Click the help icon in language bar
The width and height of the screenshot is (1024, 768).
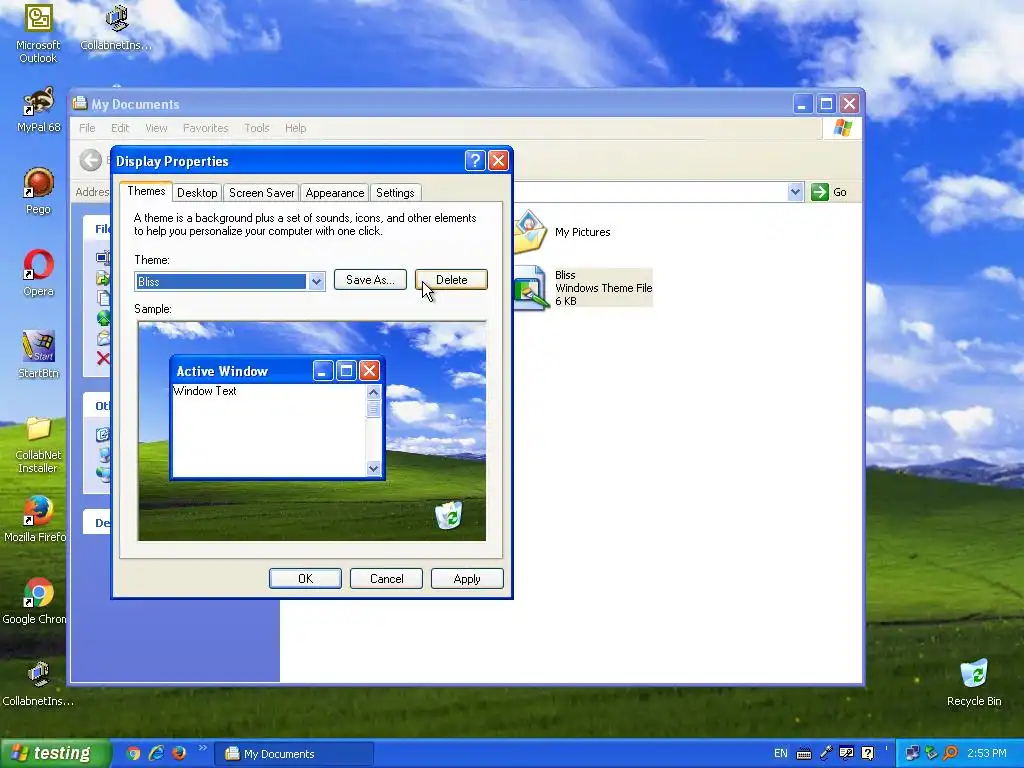[x=867, y=754]
